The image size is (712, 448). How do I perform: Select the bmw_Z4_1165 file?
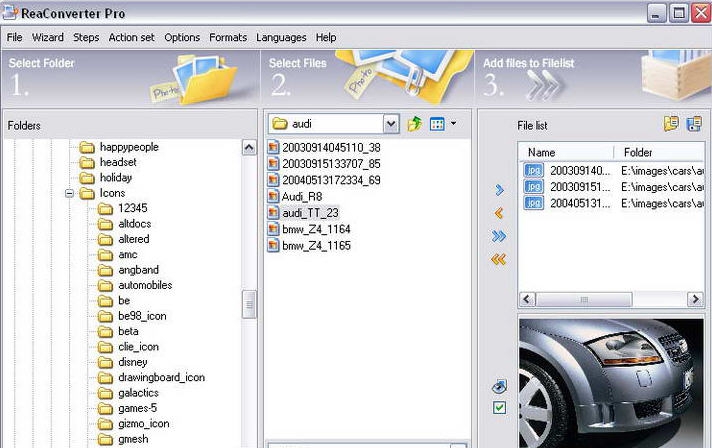point(316,246)
